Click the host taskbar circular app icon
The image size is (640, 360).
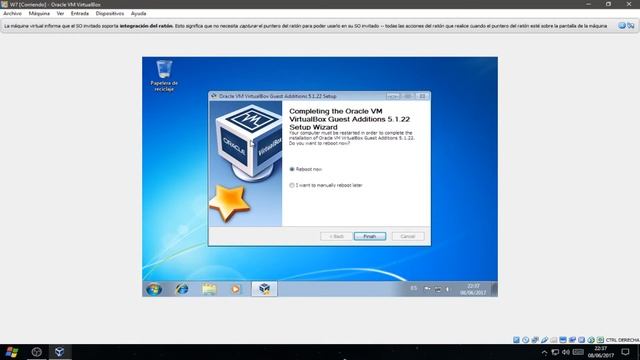click(36, 352)
